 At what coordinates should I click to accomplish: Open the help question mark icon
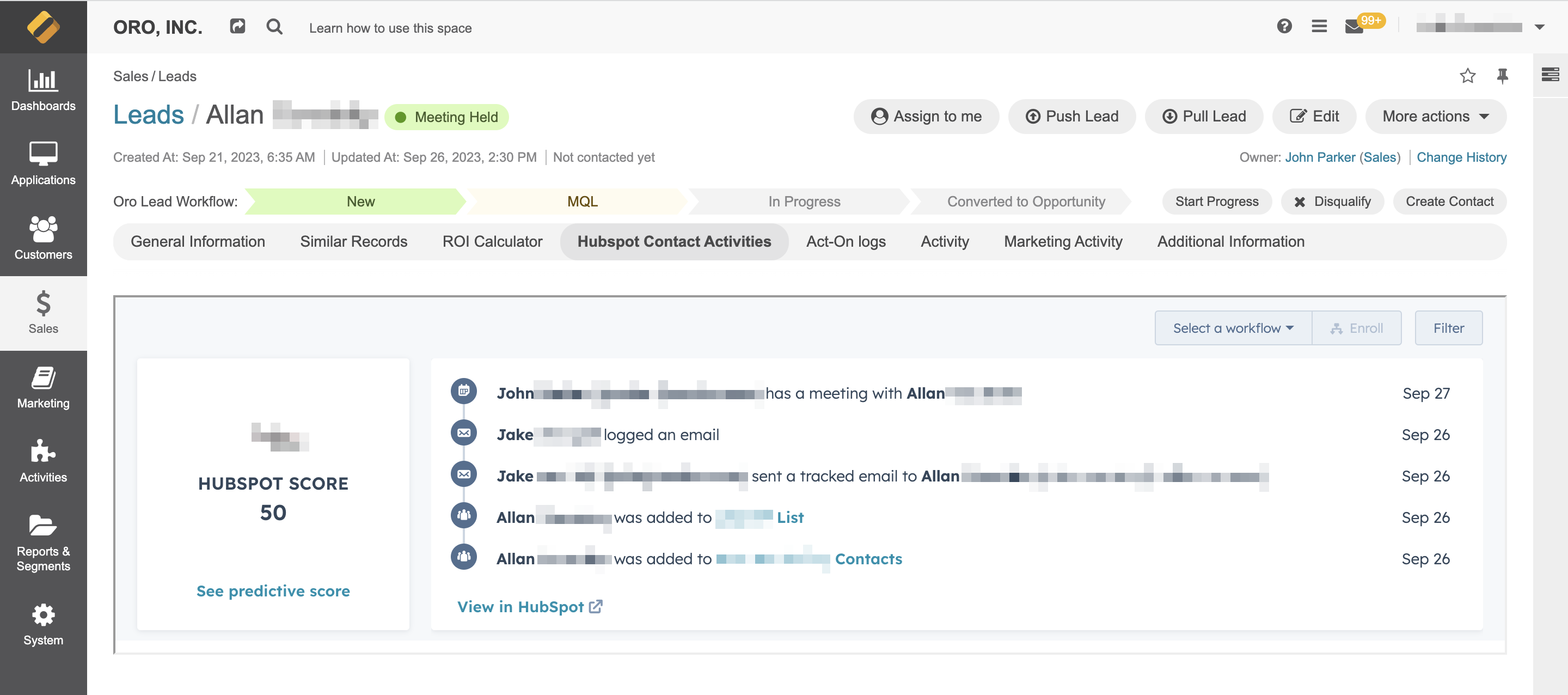1284,26
